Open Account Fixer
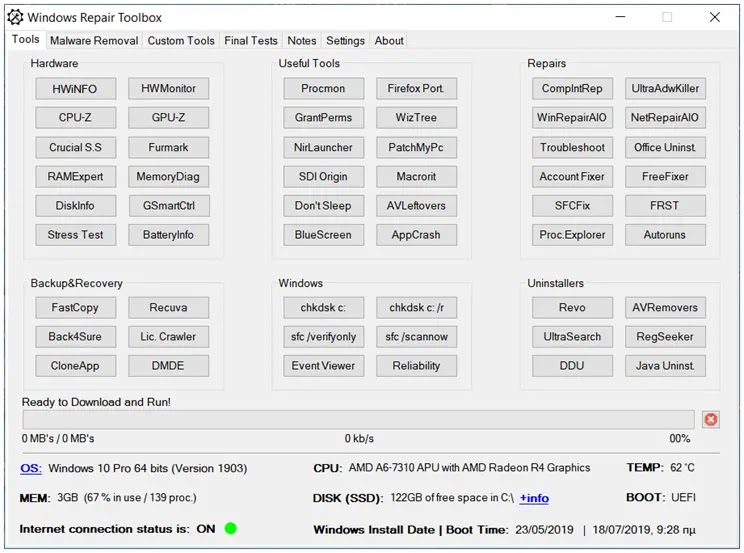The height and width of the screenshot is (553, 744). [572, 177]
